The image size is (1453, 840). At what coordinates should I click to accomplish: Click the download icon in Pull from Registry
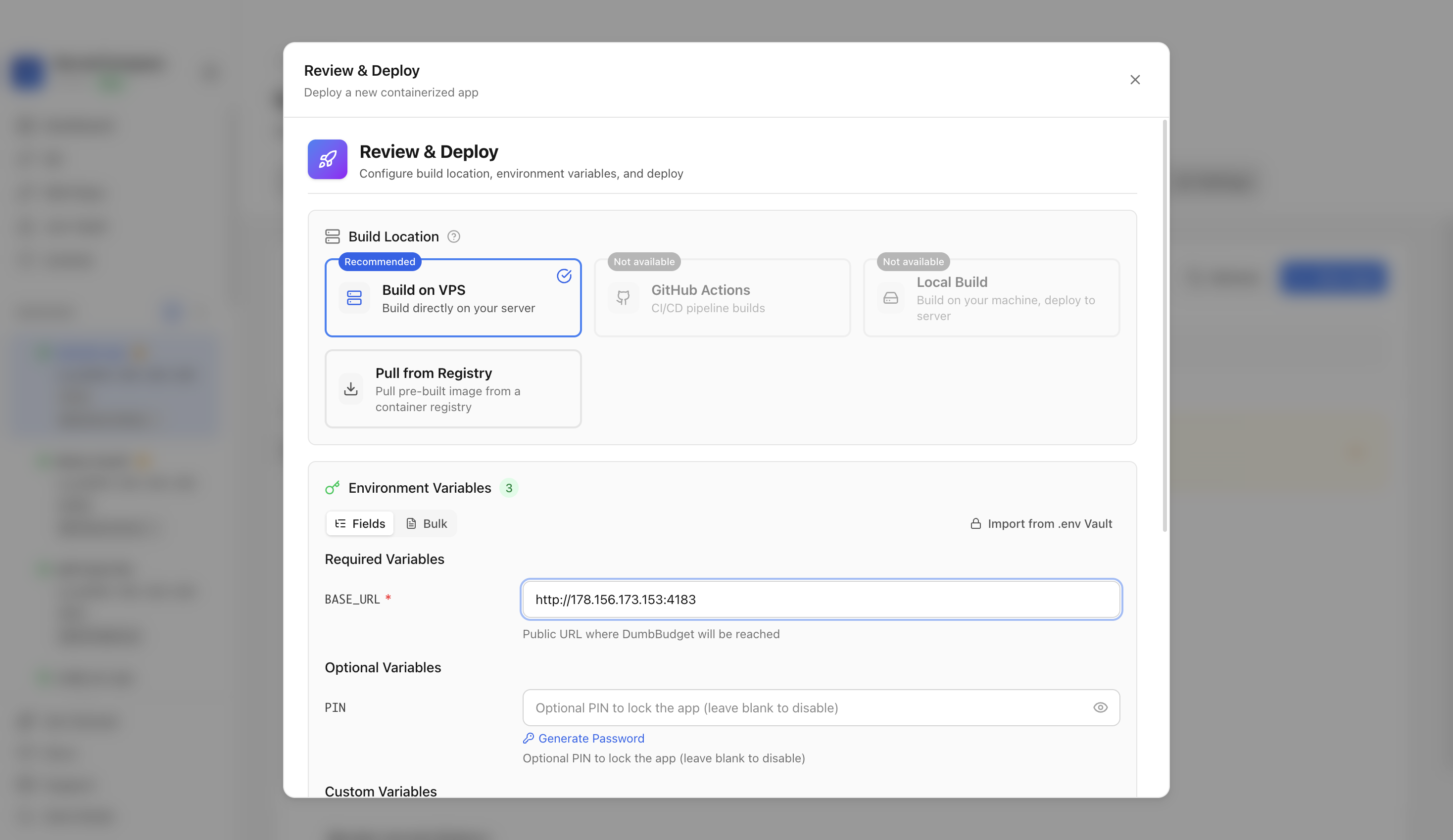tap(350, 389)
